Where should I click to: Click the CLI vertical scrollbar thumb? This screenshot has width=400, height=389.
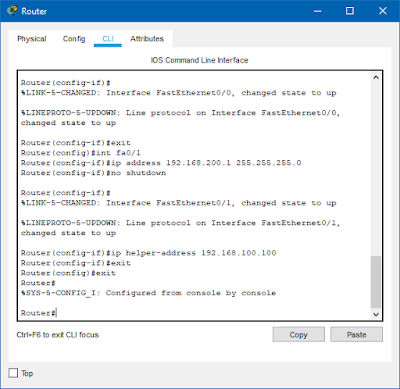pos(376,282)
